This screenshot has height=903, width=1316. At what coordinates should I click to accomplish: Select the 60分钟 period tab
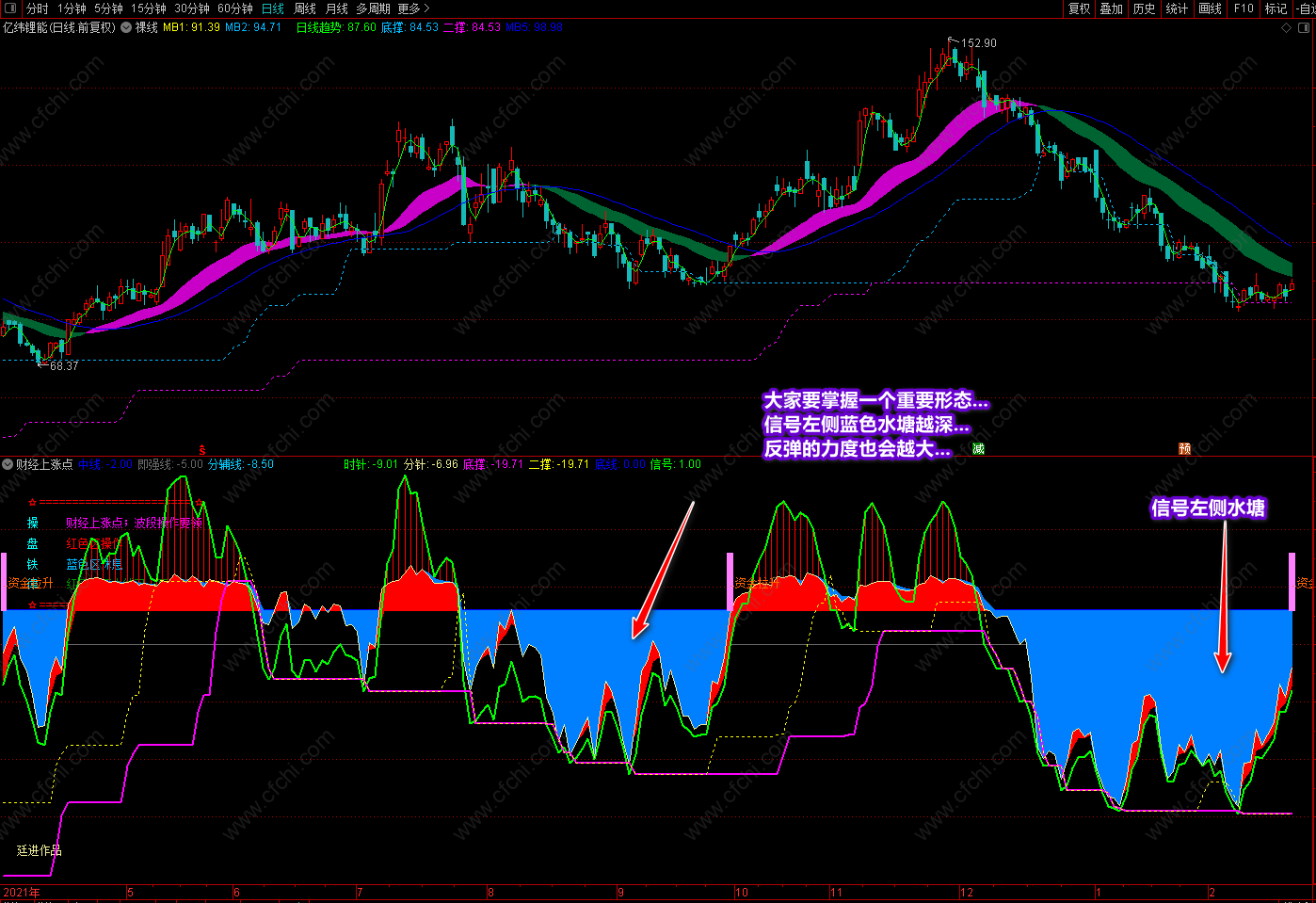pyautogui.click(x=235, y=8)
